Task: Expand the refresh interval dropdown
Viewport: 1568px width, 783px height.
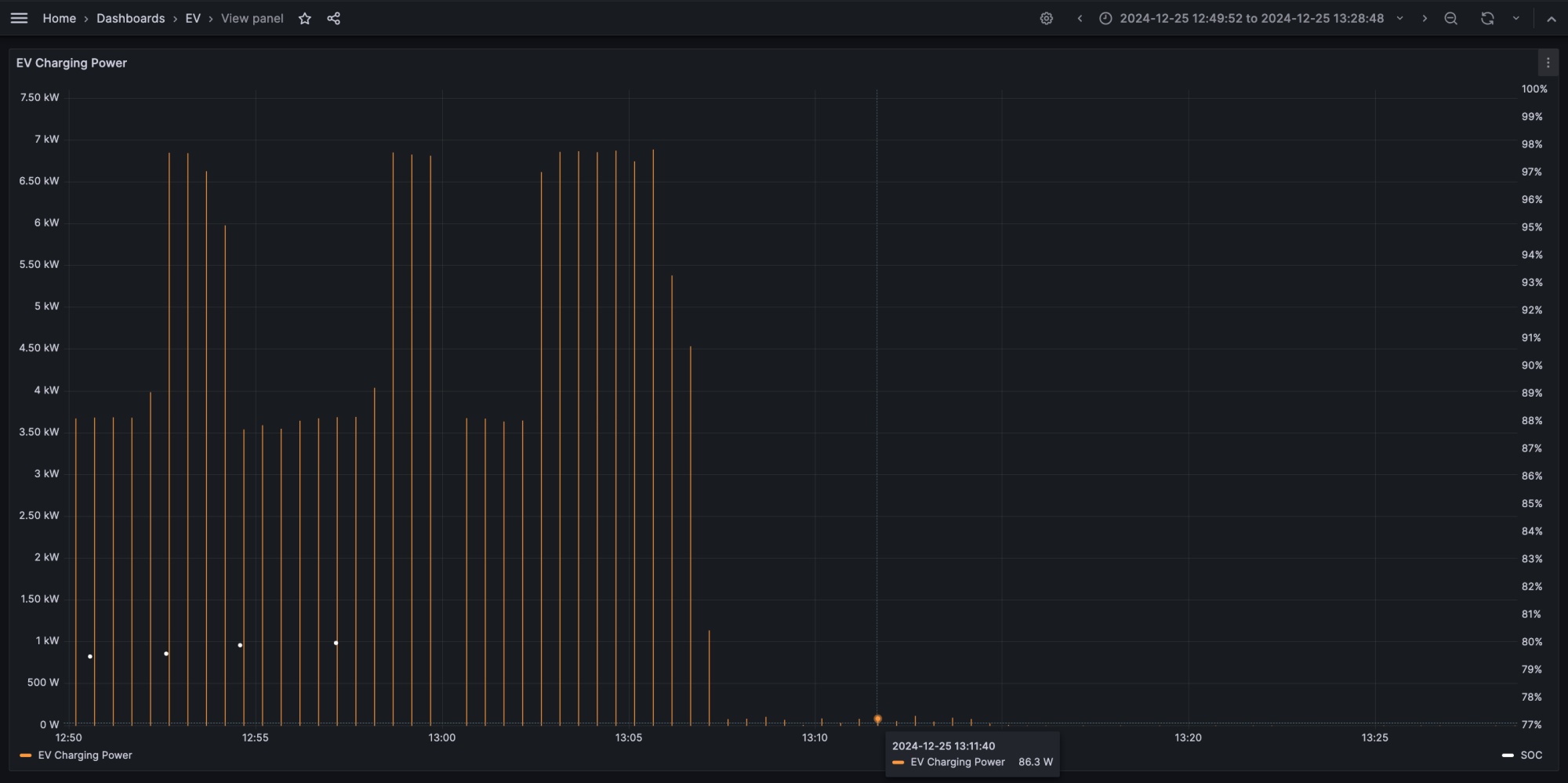Action: click(1515, 18)
